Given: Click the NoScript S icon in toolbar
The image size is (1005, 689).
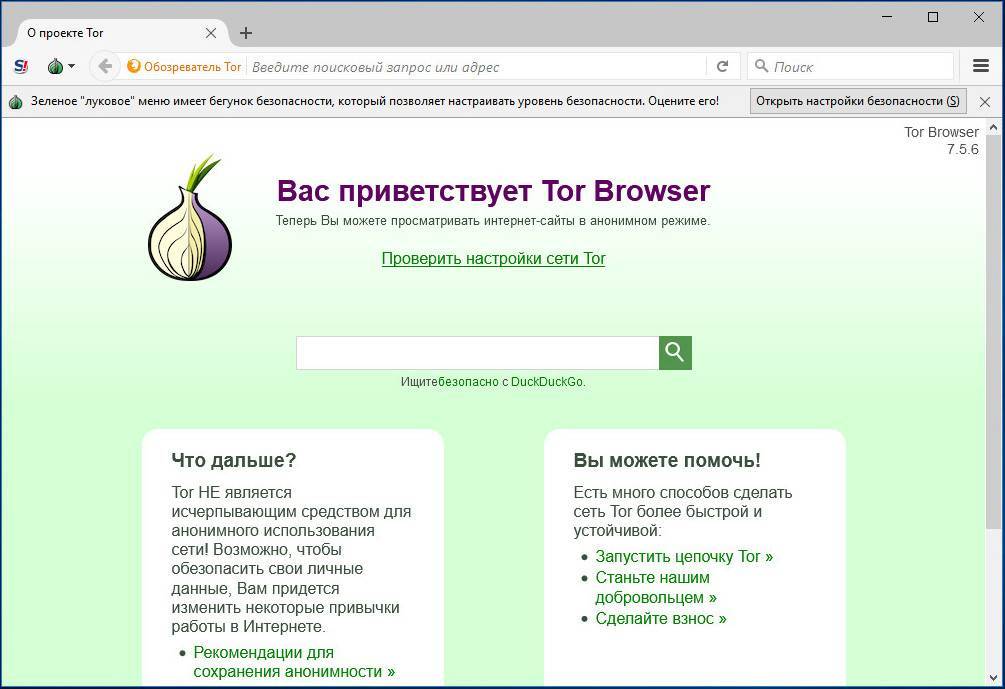Looking at the screenshot, I should click(21, 67).
